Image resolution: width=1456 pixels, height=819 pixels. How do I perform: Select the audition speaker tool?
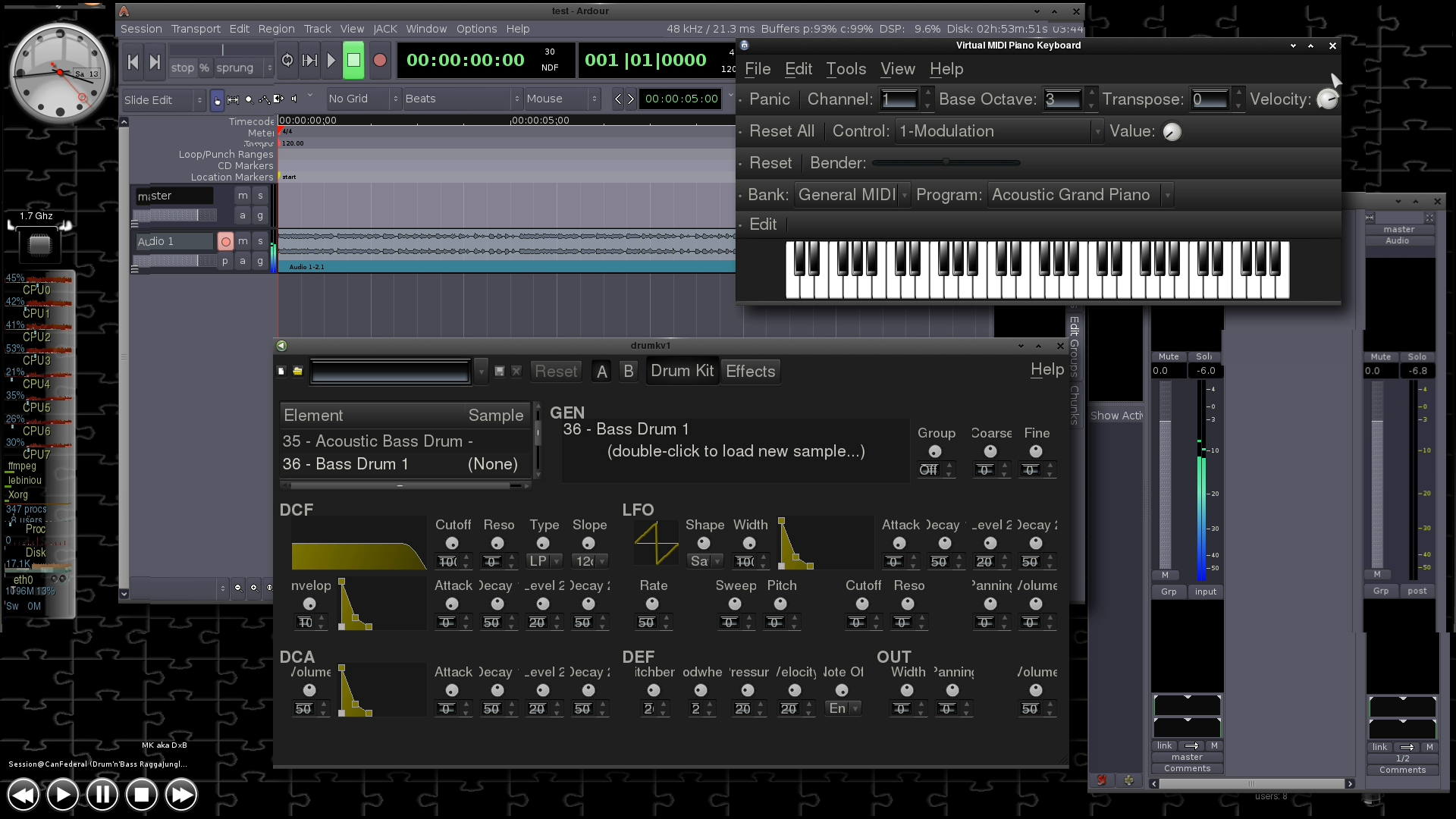(x=294, y=99)
